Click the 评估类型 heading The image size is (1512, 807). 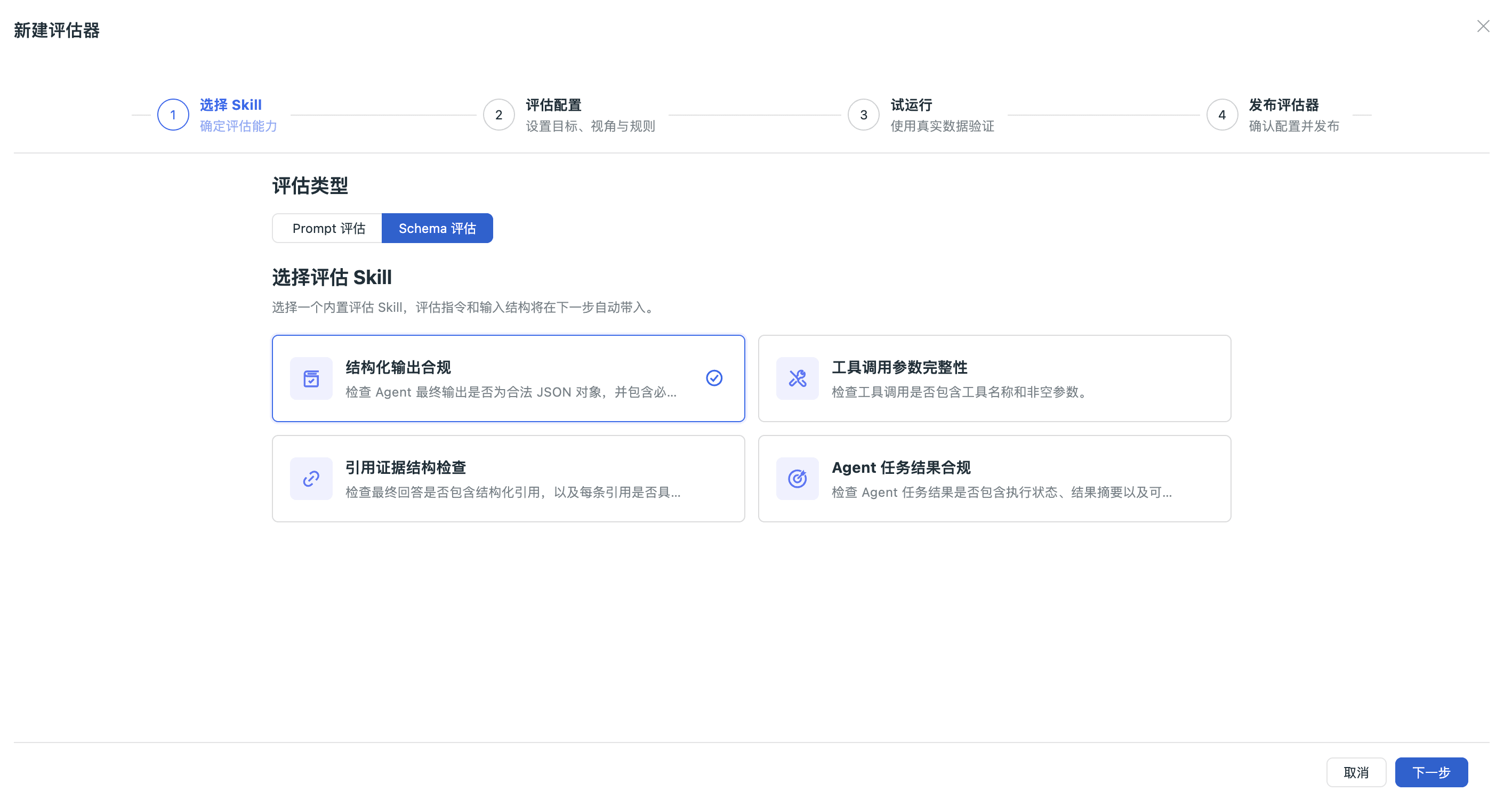tap(310, 186)
